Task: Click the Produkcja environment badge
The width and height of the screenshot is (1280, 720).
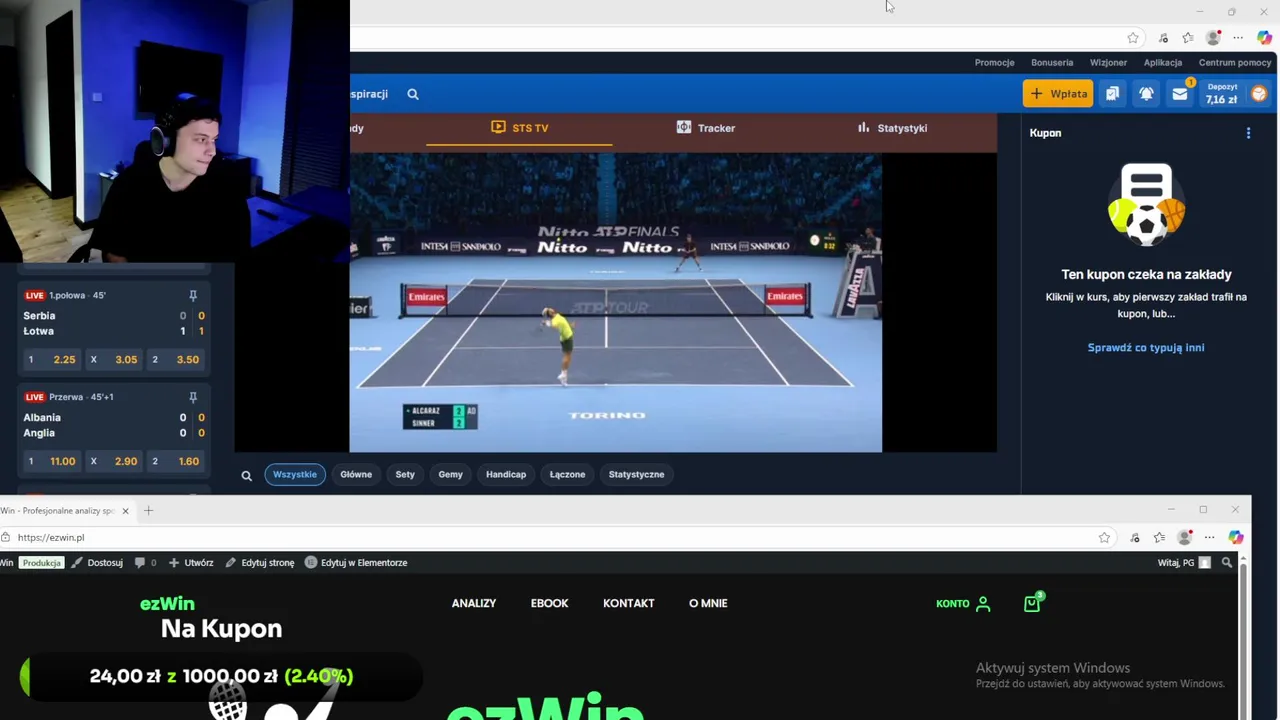Action: (42, 563)
